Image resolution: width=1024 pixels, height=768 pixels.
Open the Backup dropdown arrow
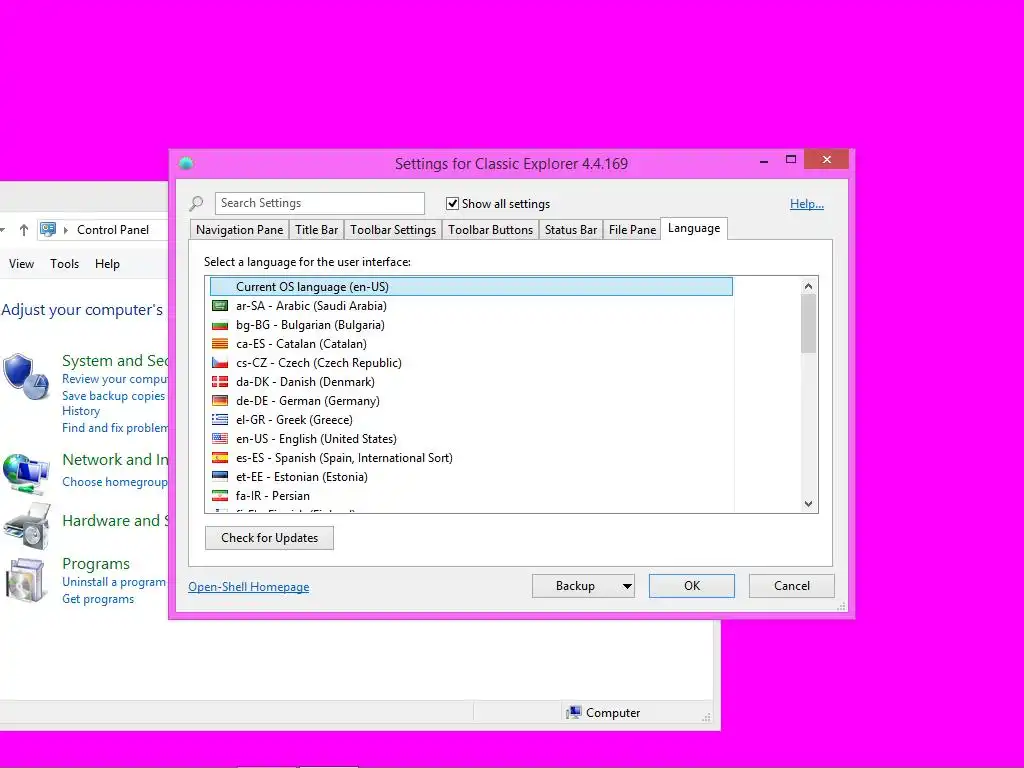[627, 586]
